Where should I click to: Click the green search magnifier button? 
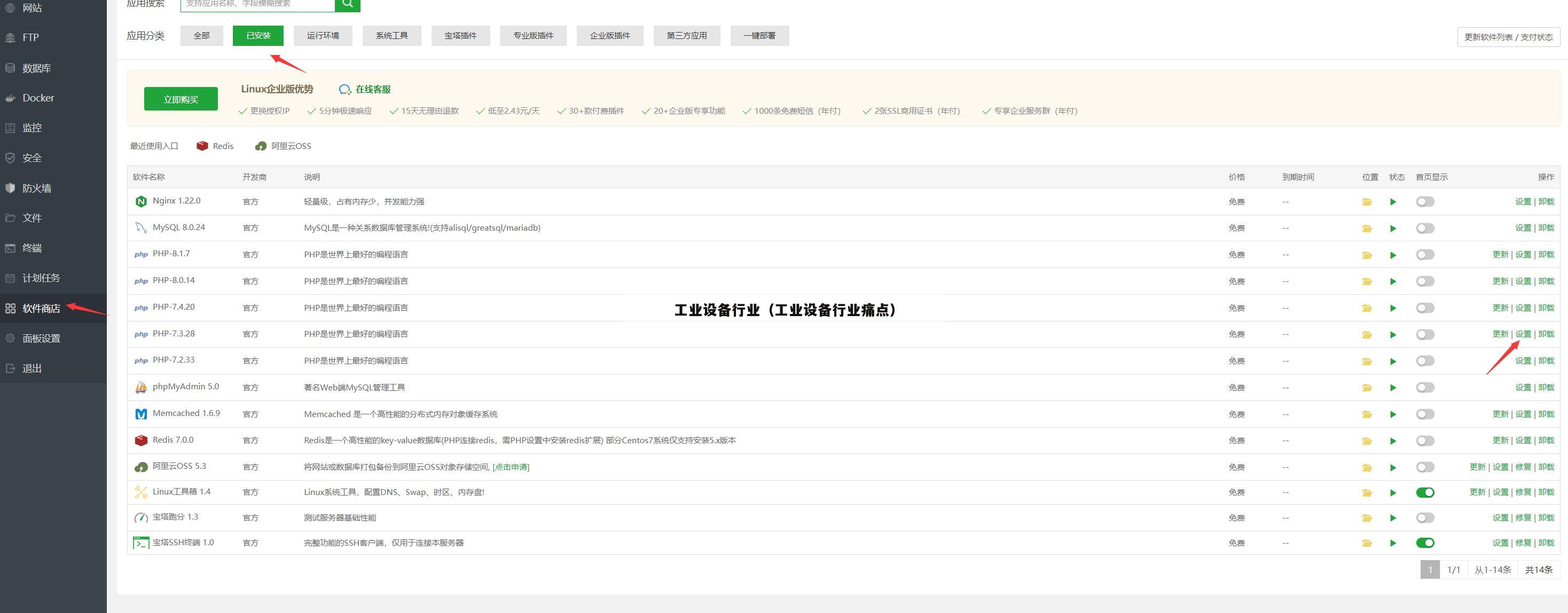348,4
